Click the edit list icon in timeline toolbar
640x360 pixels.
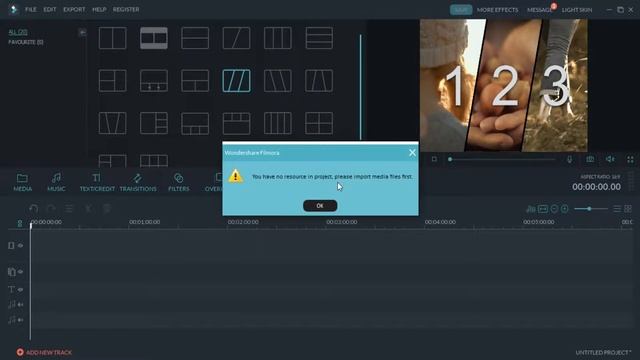(x=69, y=209)
